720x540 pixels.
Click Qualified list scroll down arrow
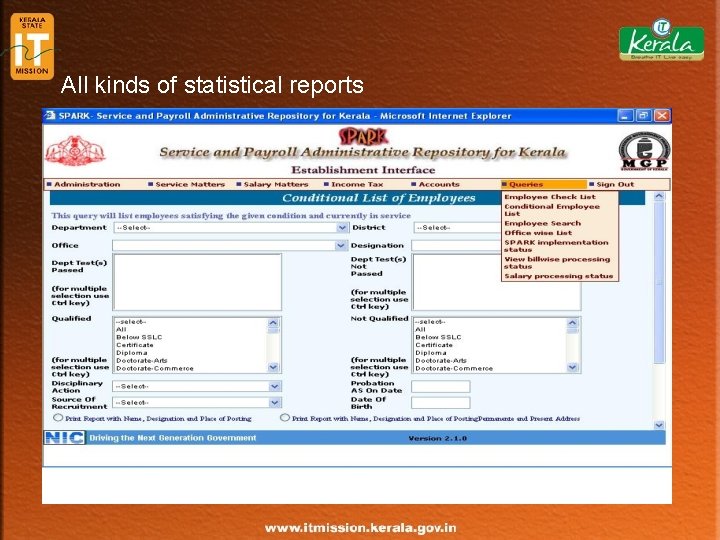coord(273,367)
